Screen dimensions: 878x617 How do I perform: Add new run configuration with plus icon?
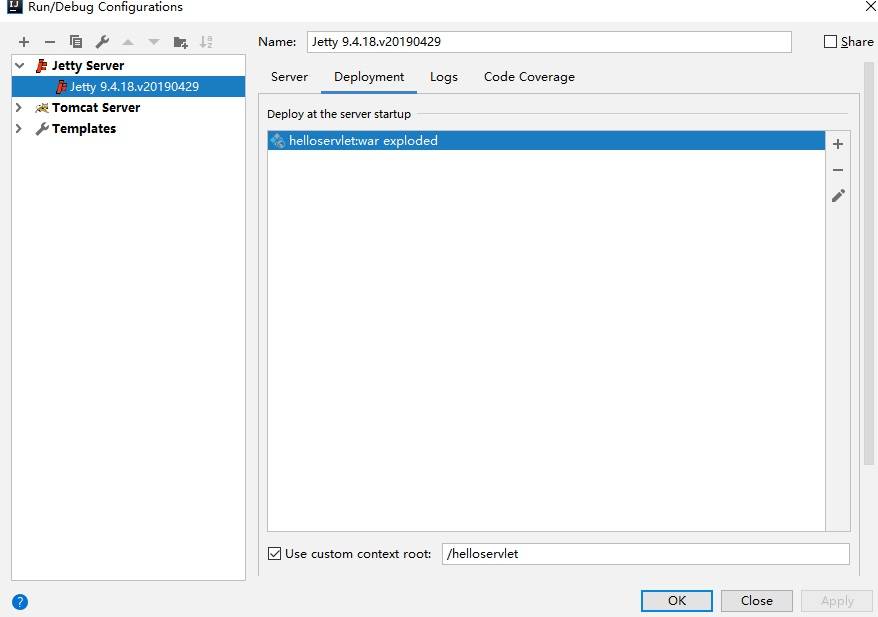[24, 42]
